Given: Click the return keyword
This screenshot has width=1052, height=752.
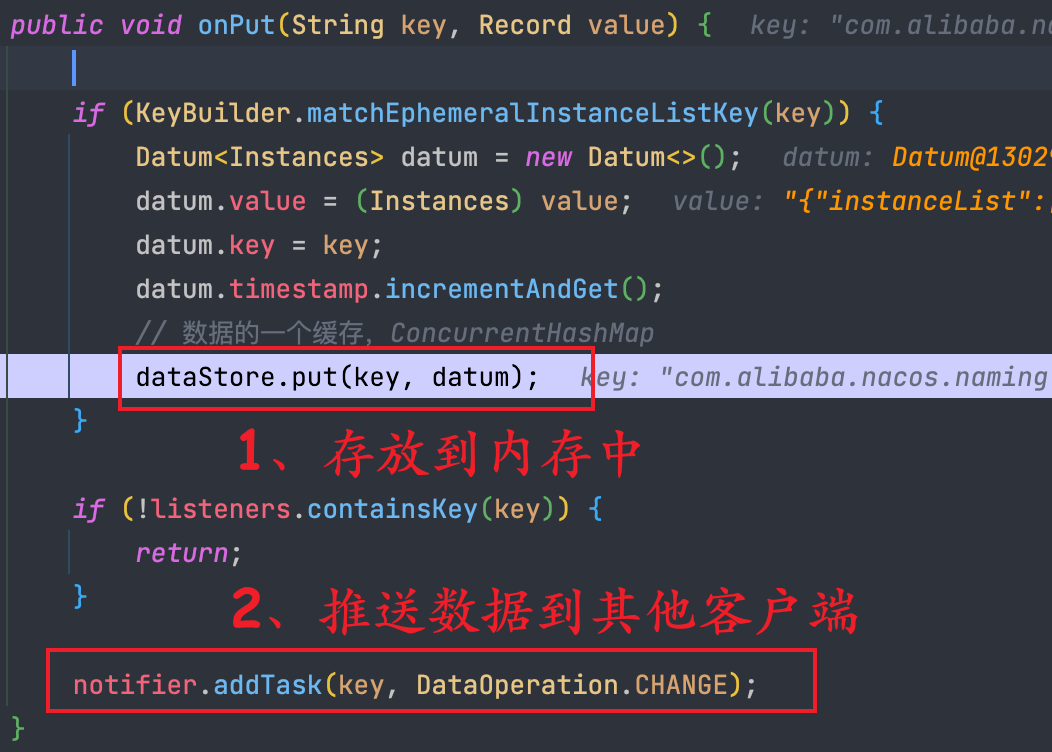Looking at the screenshot, I should (x=182, y=553).
